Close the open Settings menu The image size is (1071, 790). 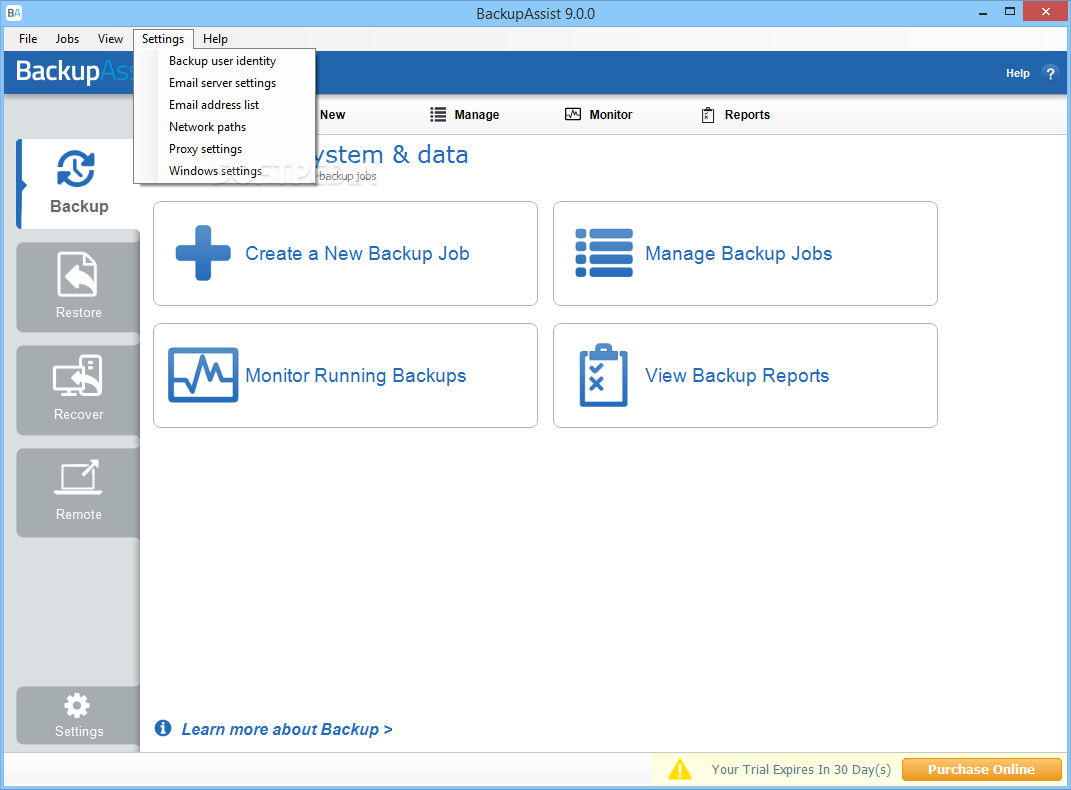(163, 39)
